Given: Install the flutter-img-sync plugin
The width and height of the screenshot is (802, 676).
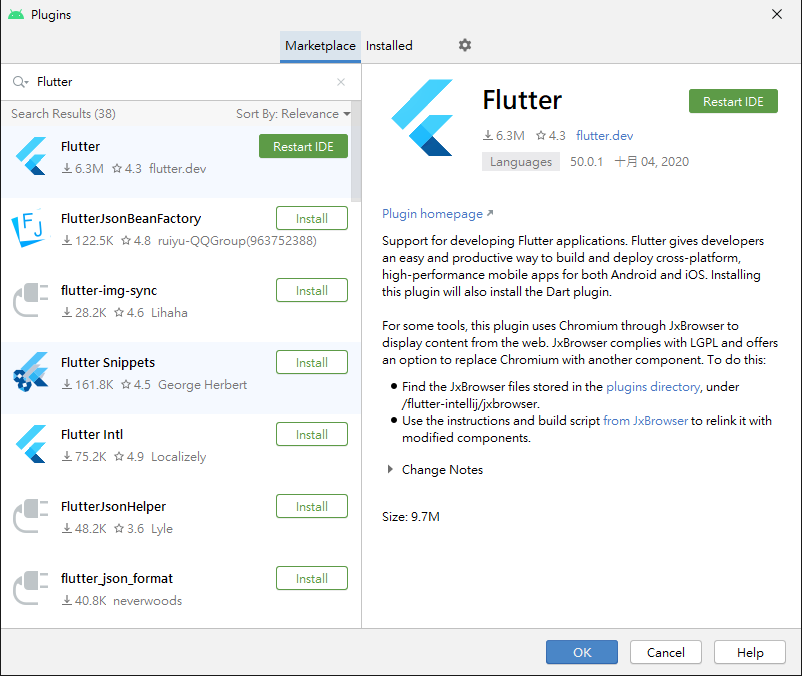Looking at the screenshot, I should [312, 290].
